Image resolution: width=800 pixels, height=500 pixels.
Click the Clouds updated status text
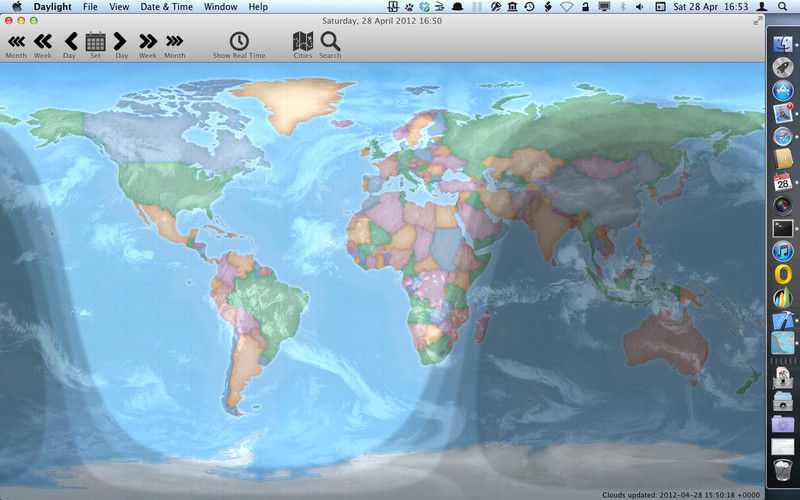pos(681,495)
